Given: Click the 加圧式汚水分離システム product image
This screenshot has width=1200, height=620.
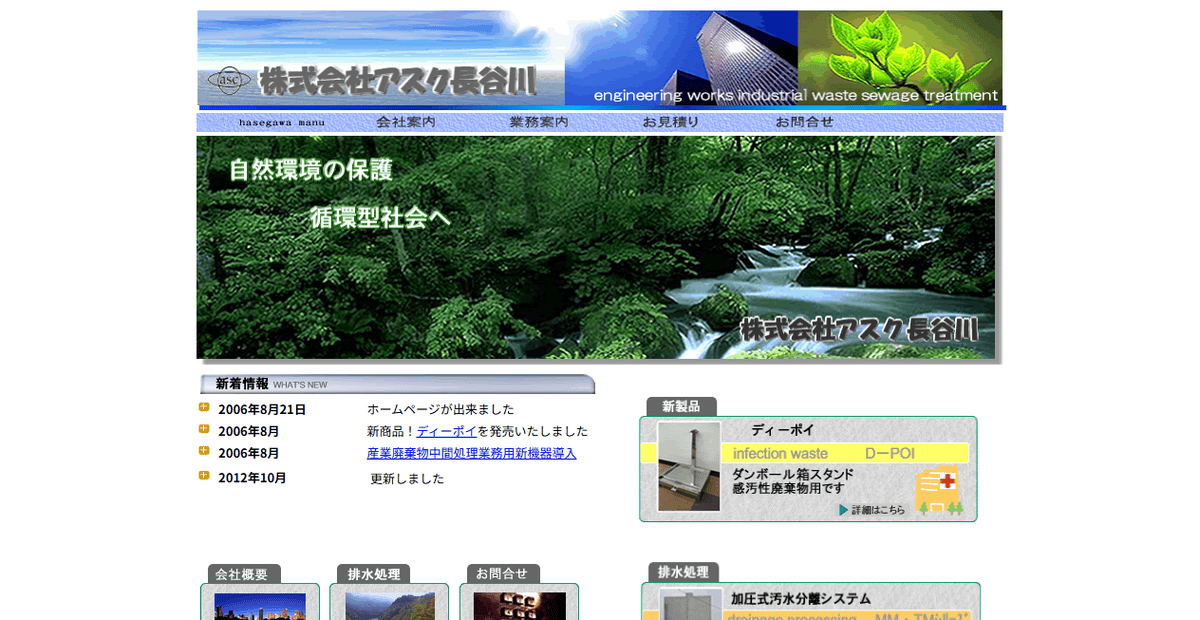Looking at the screenshot, I should (x=689, y=605).
